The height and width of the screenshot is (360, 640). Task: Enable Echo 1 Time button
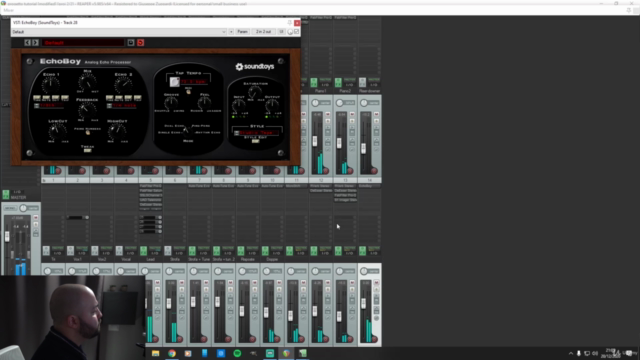coord(37,98)
